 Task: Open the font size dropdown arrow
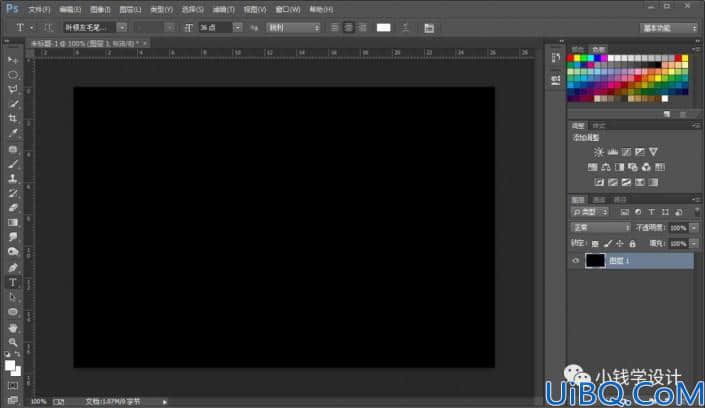click(x=237, y=27)
